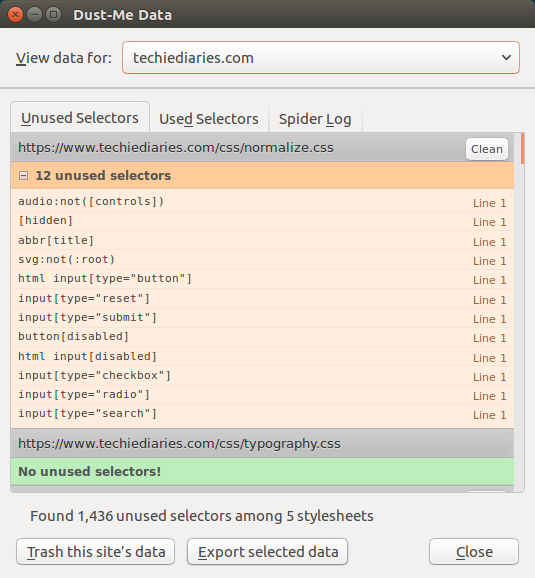Select the button[disabled] selector row

pyautogui.click(x=263, y=337)
